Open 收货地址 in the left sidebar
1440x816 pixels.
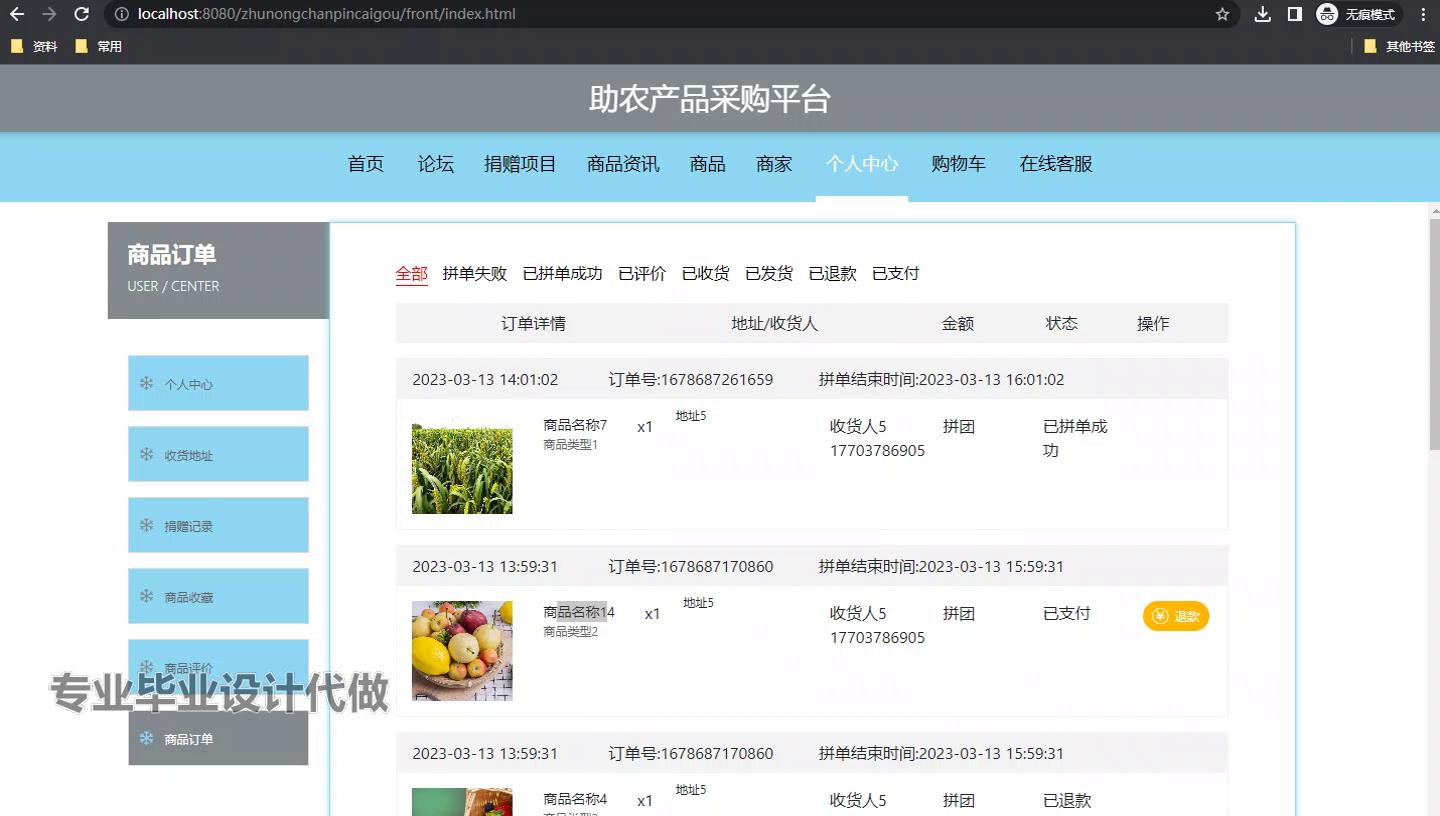point(218,454)
